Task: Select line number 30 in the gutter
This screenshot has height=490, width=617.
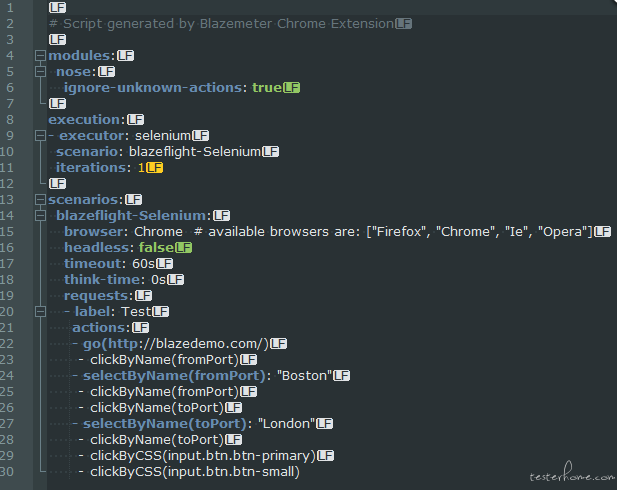Action: click(7, 472)
